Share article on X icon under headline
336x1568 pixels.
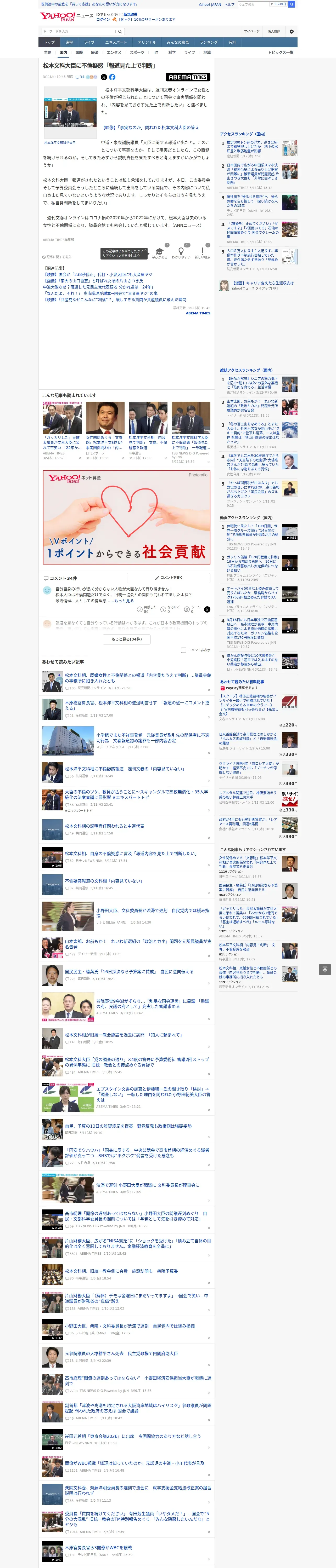(104, 77)
